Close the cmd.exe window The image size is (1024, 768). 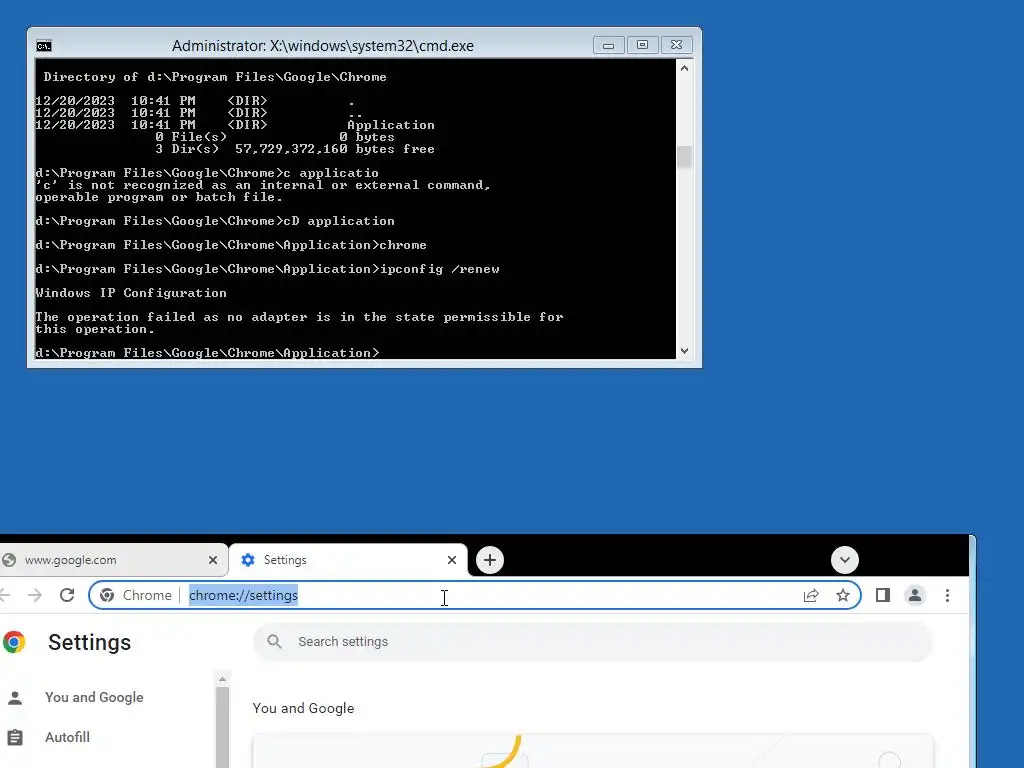pos(677,45)
